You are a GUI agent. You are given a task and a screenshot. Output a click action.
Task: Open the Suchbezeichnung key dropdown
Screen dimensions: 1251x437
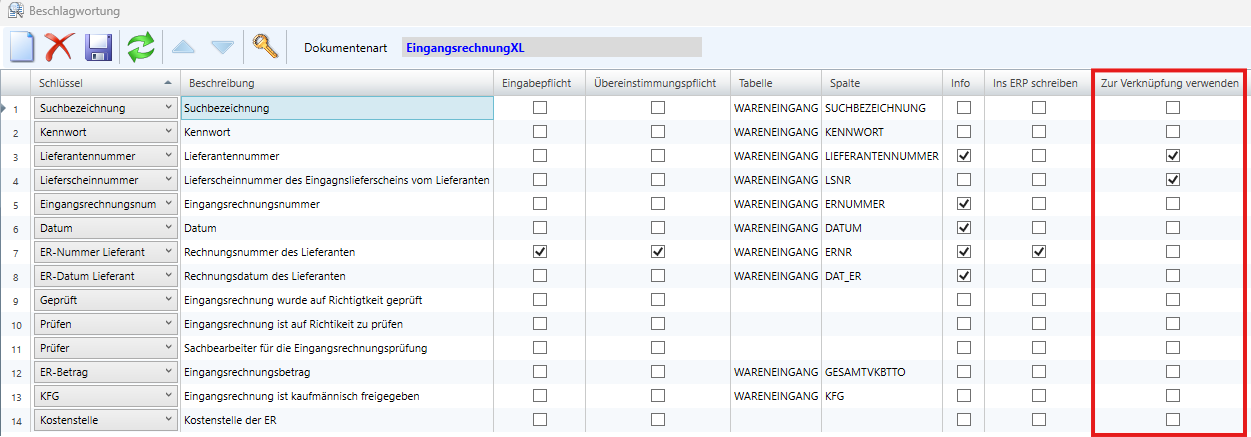pyautogui.click(x=167, y=108)
